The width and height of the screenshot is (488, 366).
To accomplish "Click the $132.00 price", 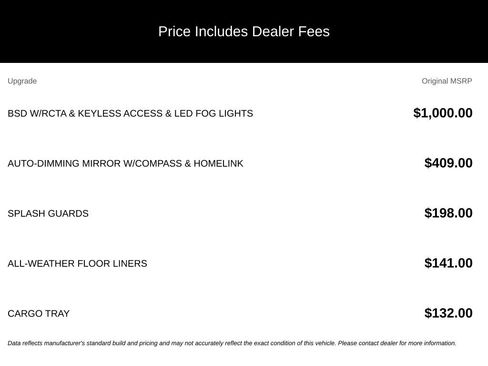I will (x=448, y=313).
